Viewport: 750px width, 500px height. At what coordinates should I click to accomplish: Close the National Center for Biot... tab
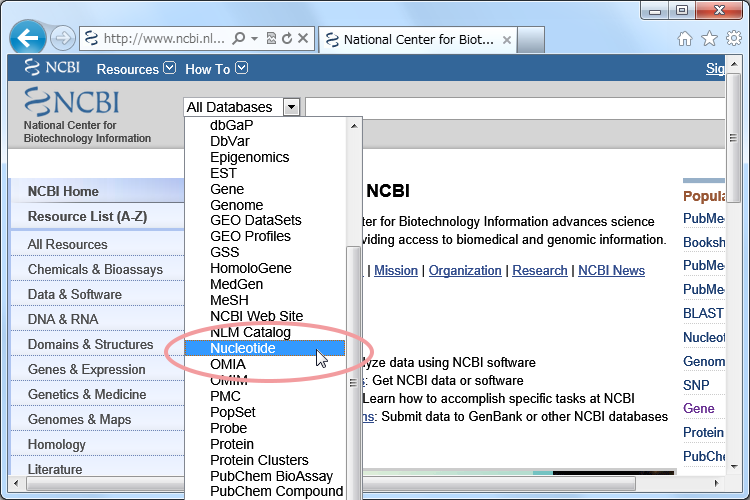click(x=507, y=40)
